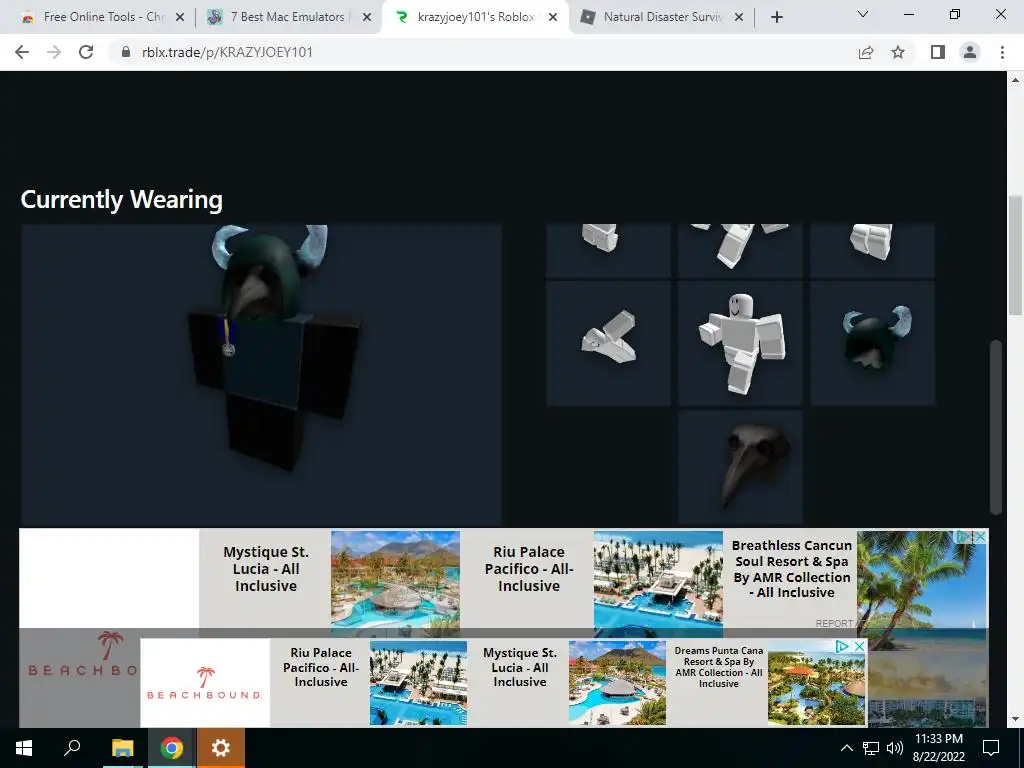Select the animation item left of the running avatar

(608, 344)
